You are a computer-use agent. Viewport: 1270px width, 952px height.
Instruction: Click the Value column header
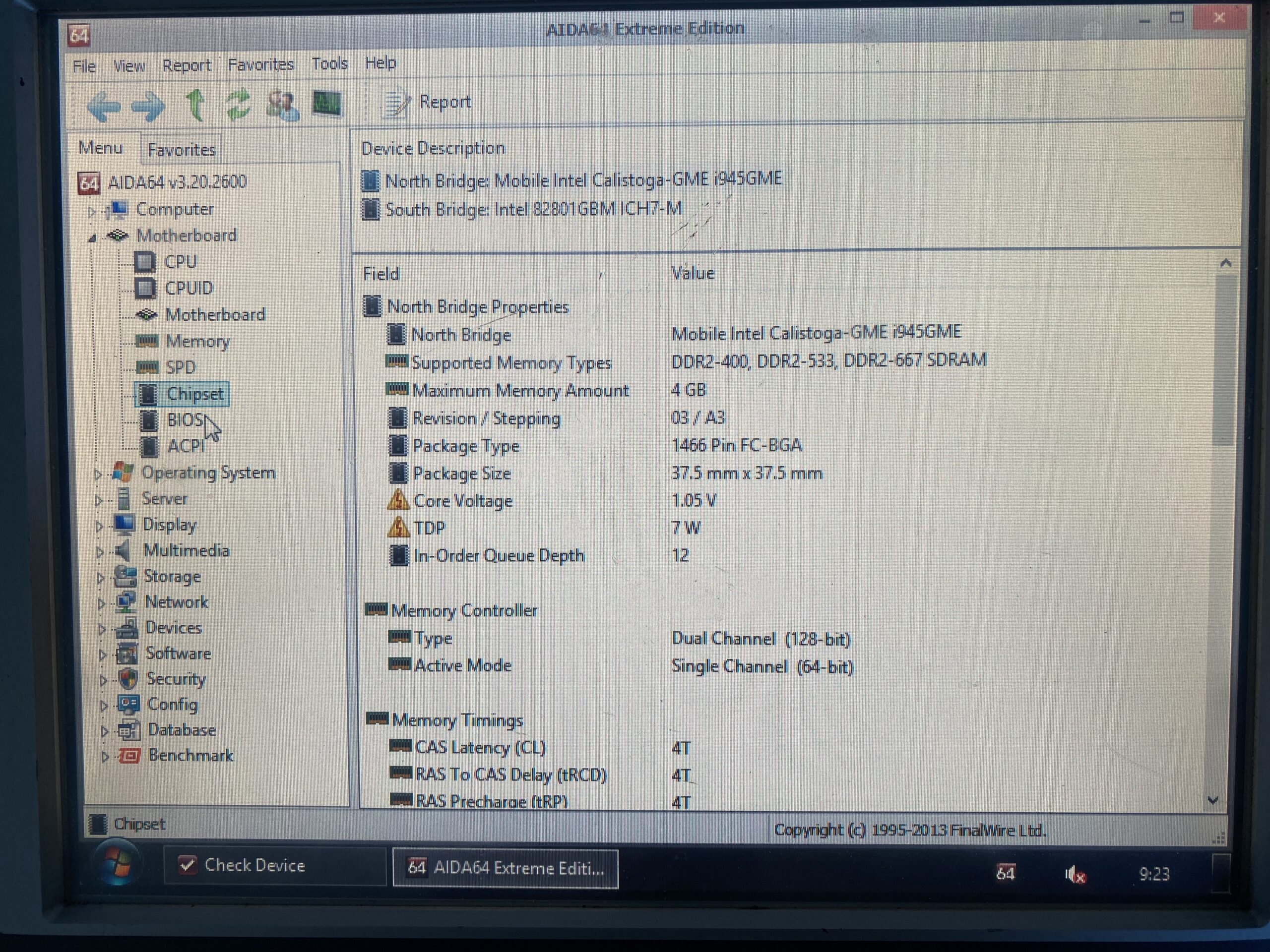[x=693, y=273]
